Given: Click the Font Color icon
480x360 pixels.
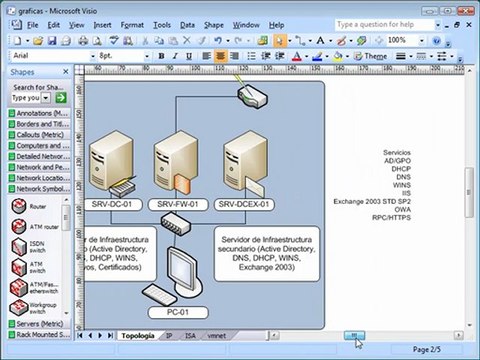Looking at the screenshot, I should point(296,56).
